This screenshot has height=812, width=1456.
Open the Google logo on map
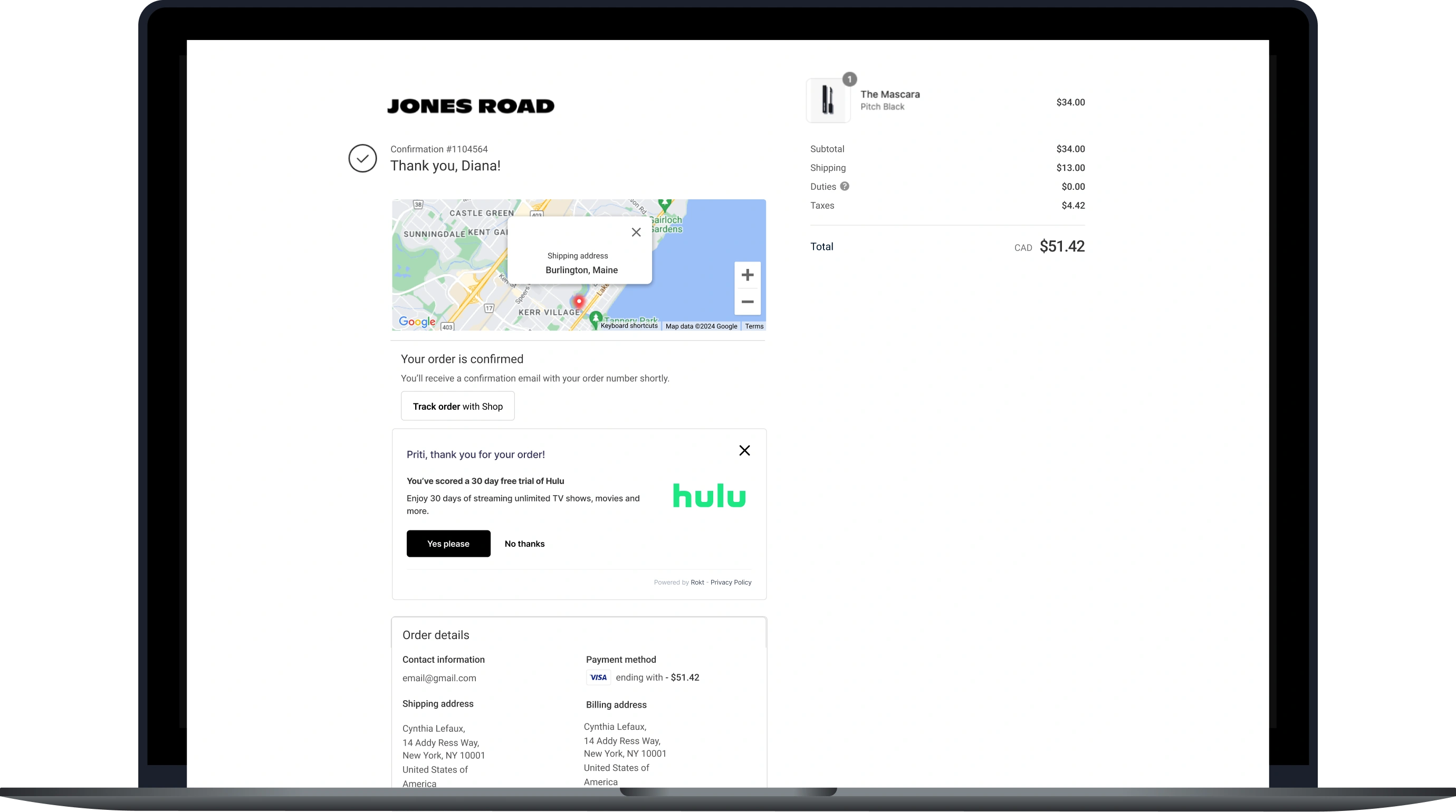(417, 322)
